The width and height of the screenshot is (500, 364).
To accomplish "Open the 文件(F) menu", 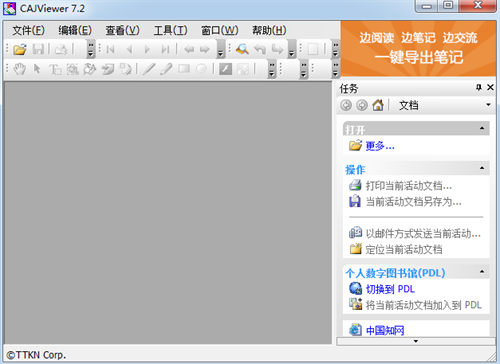I will tap(28, 30).
